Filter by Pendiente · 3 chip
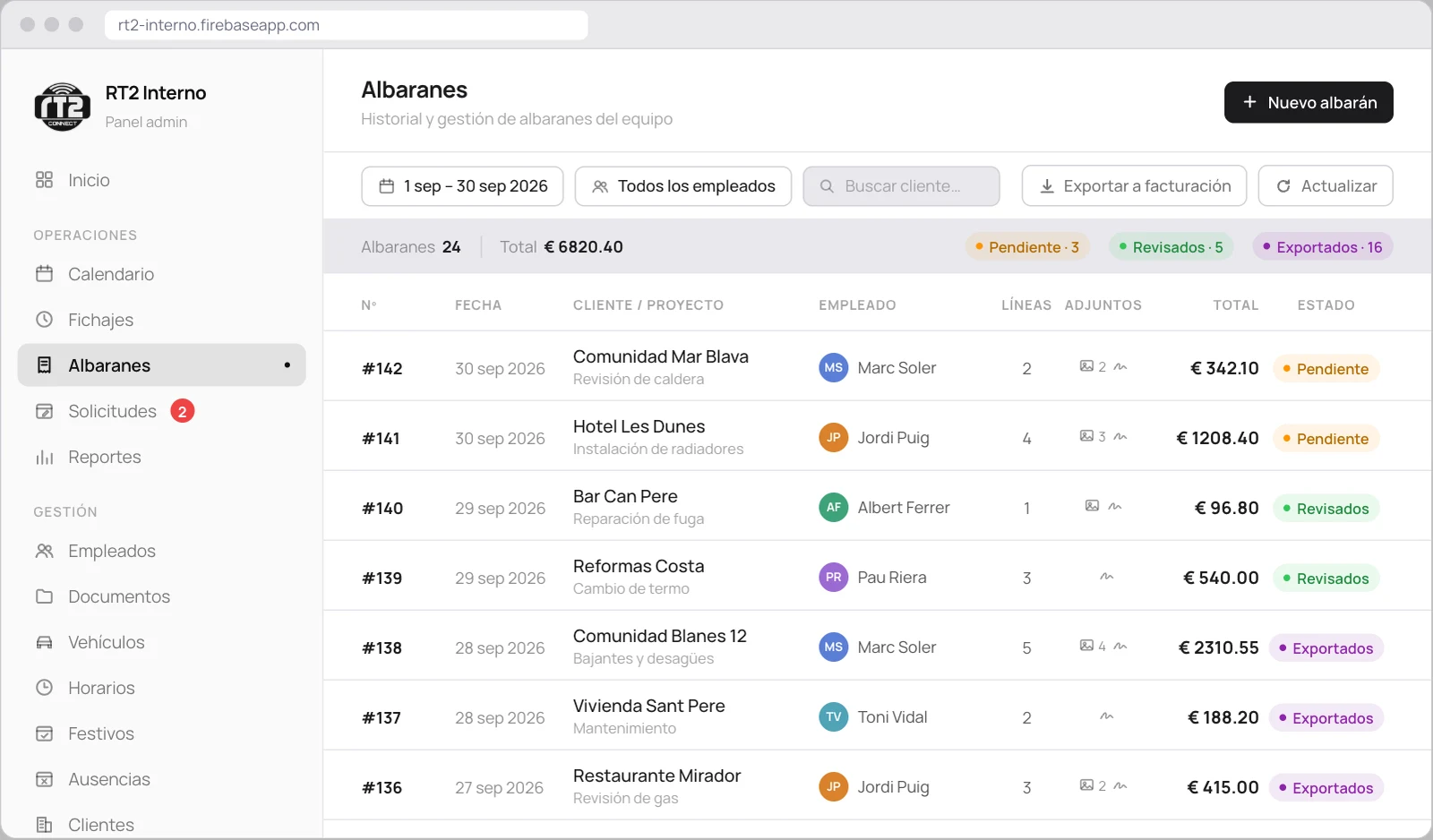Viewport: 1433px width, 840px height. tap(1027, 247)
